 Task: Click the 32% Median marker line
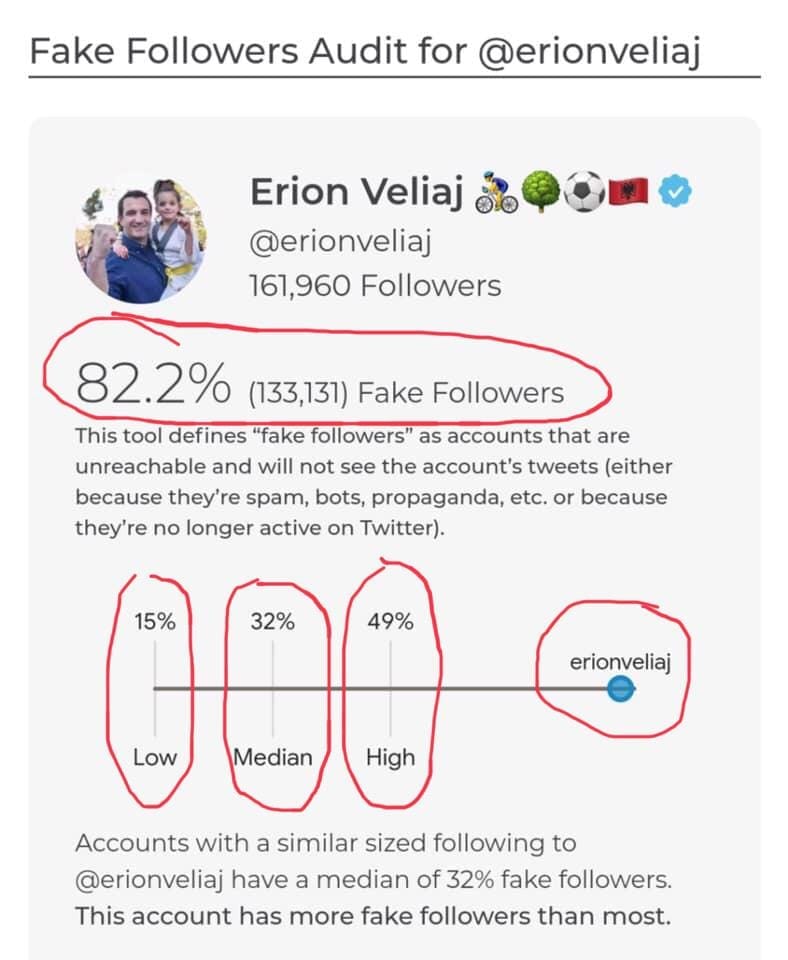click(272, 688)
